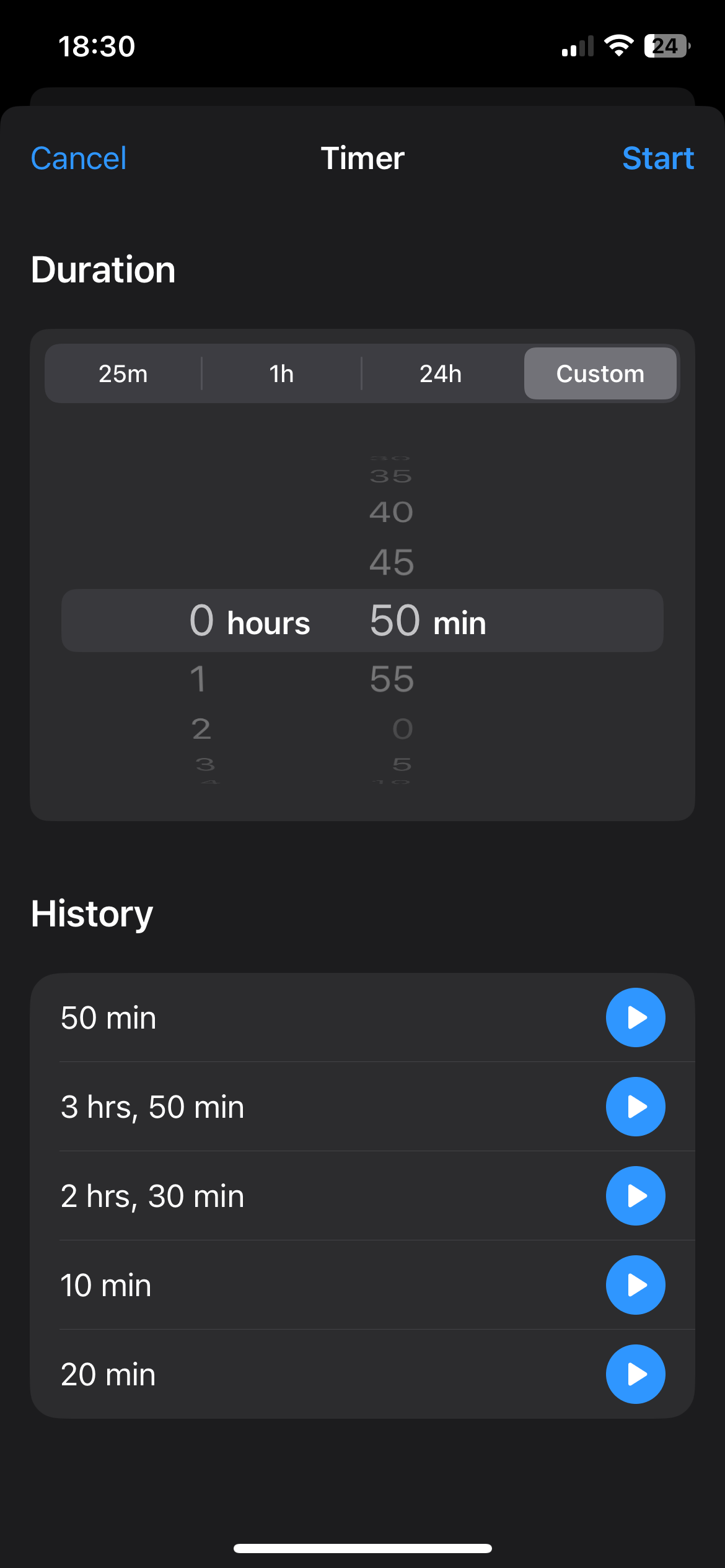This screenshot has height=1568, width=725.
Task: Tap the battery indicator icon
Action: (667, 46)
